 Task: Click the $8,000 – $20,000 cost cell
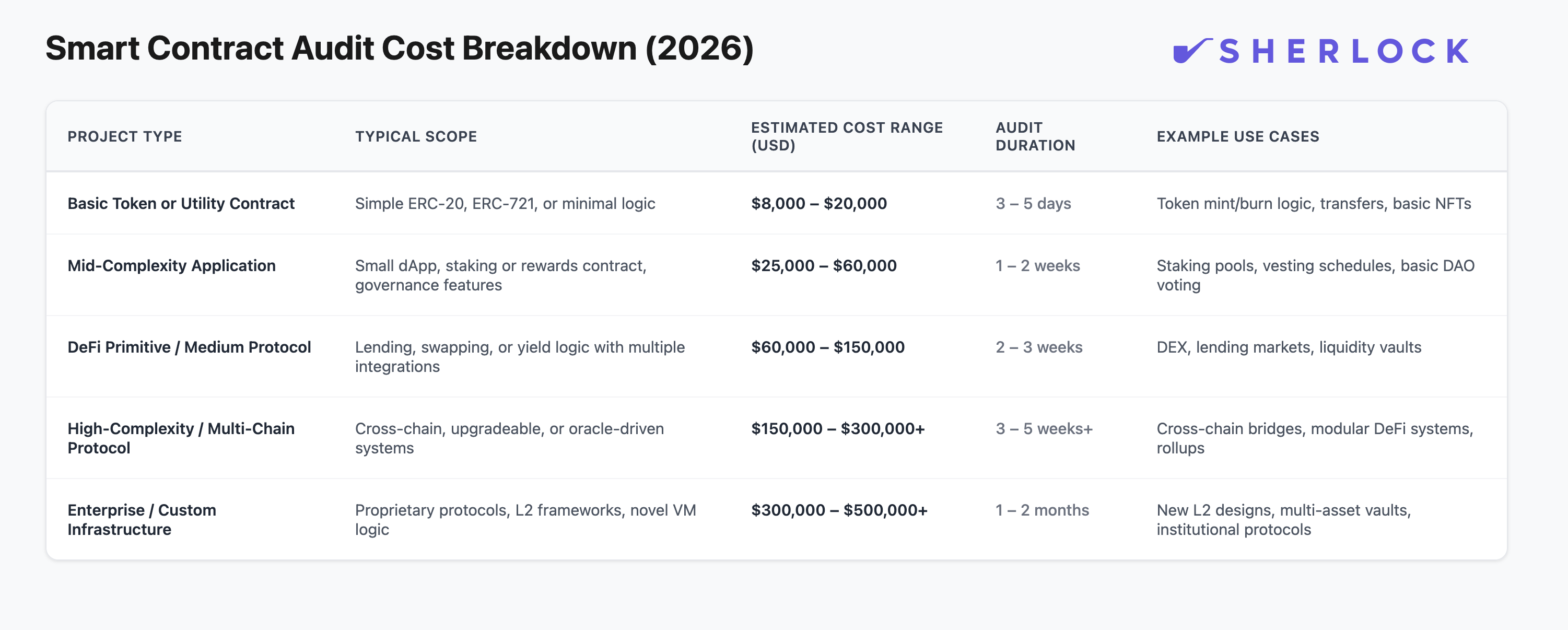pyautogui.click(x=818, y=203)
